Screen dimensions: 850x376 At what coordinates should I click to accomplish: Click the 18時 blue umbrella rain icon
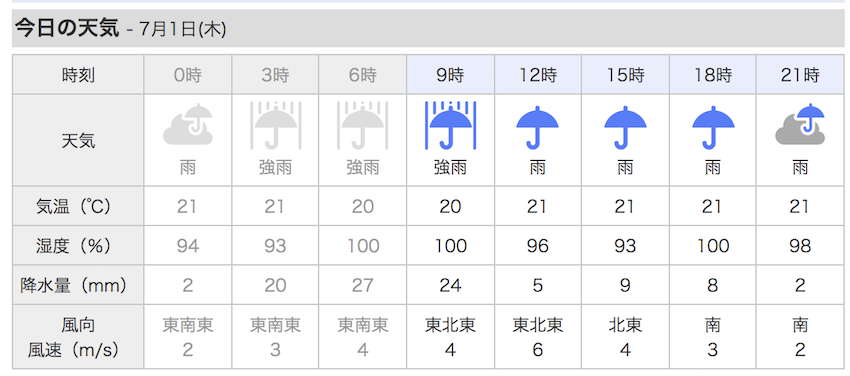click(x=713, y=128)
